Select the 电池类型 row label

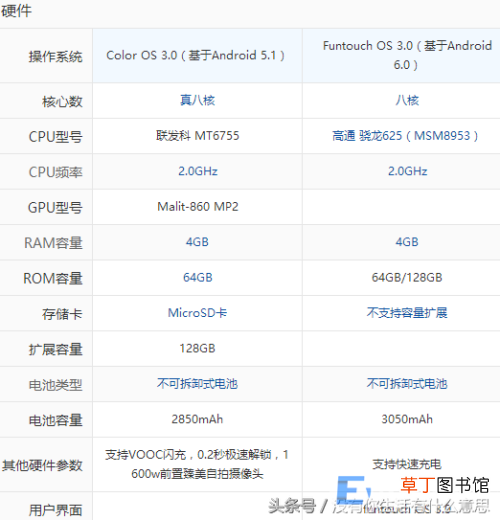55,385
